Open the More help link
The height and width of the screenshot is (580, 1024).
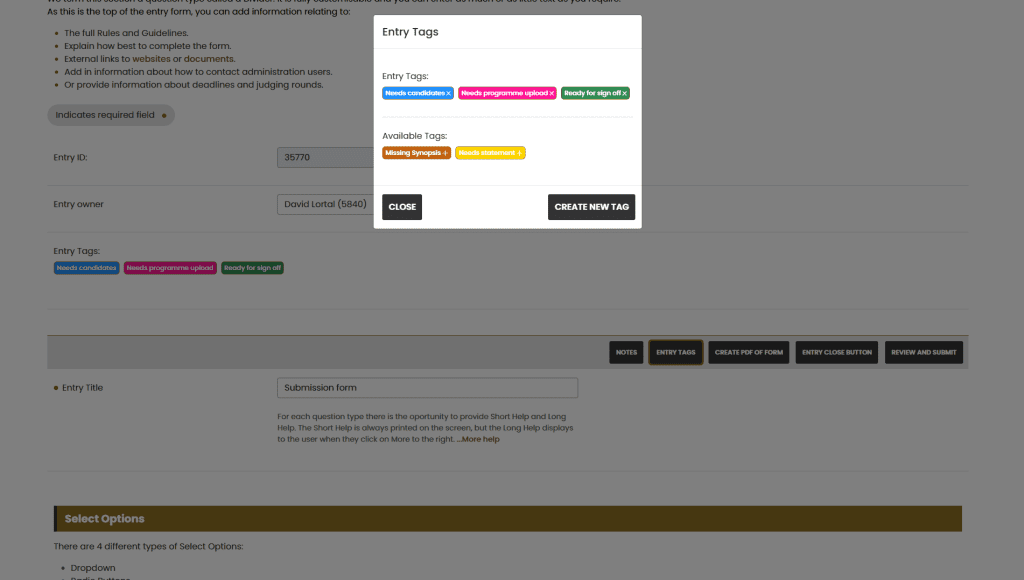[480, 440]
